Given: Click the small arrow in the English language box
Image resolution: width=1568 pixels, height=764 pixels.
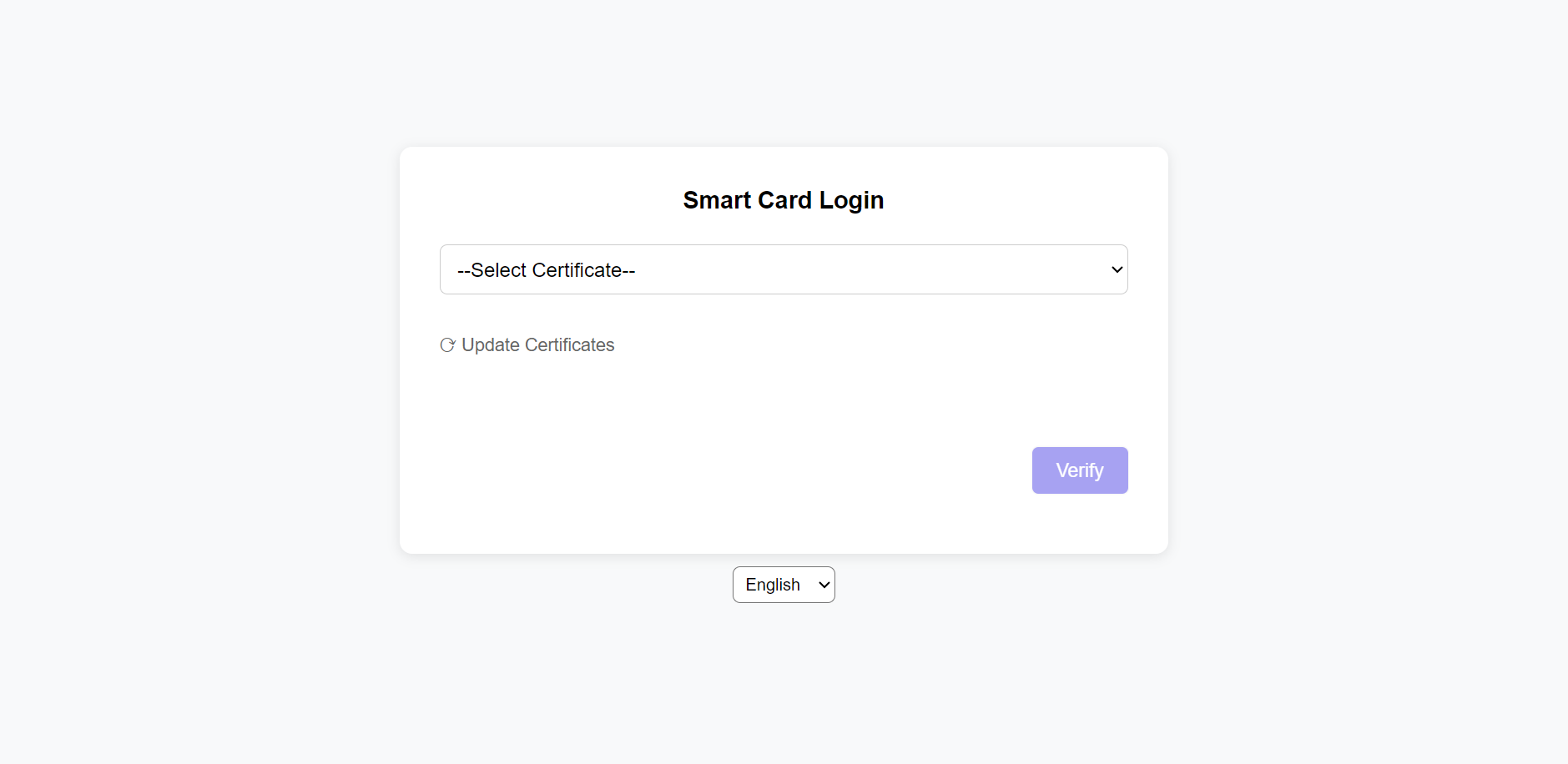Looking at the screenshot, I should pyautogui.click(x=824, y=585).
